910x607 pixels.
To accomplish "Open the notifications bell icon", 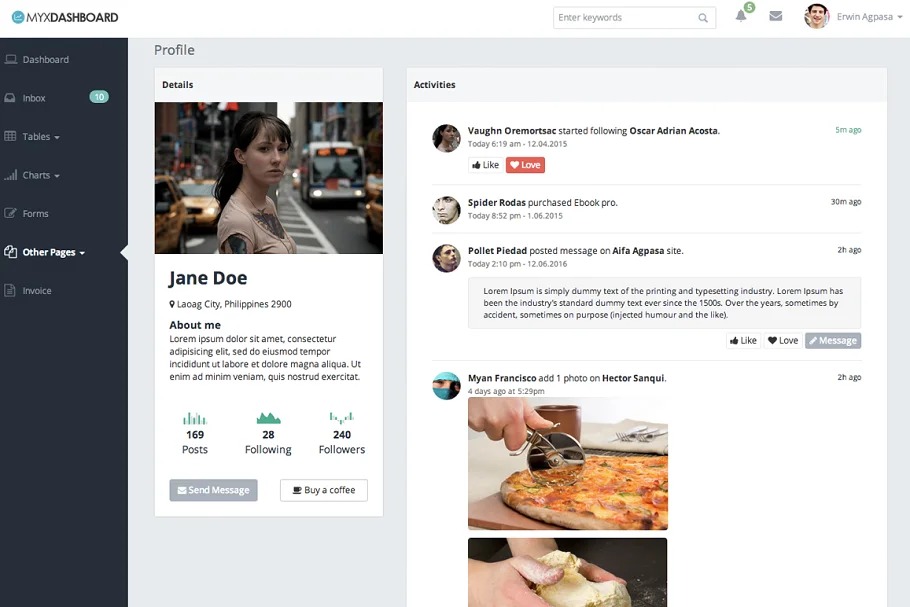I will click(741, 17).
